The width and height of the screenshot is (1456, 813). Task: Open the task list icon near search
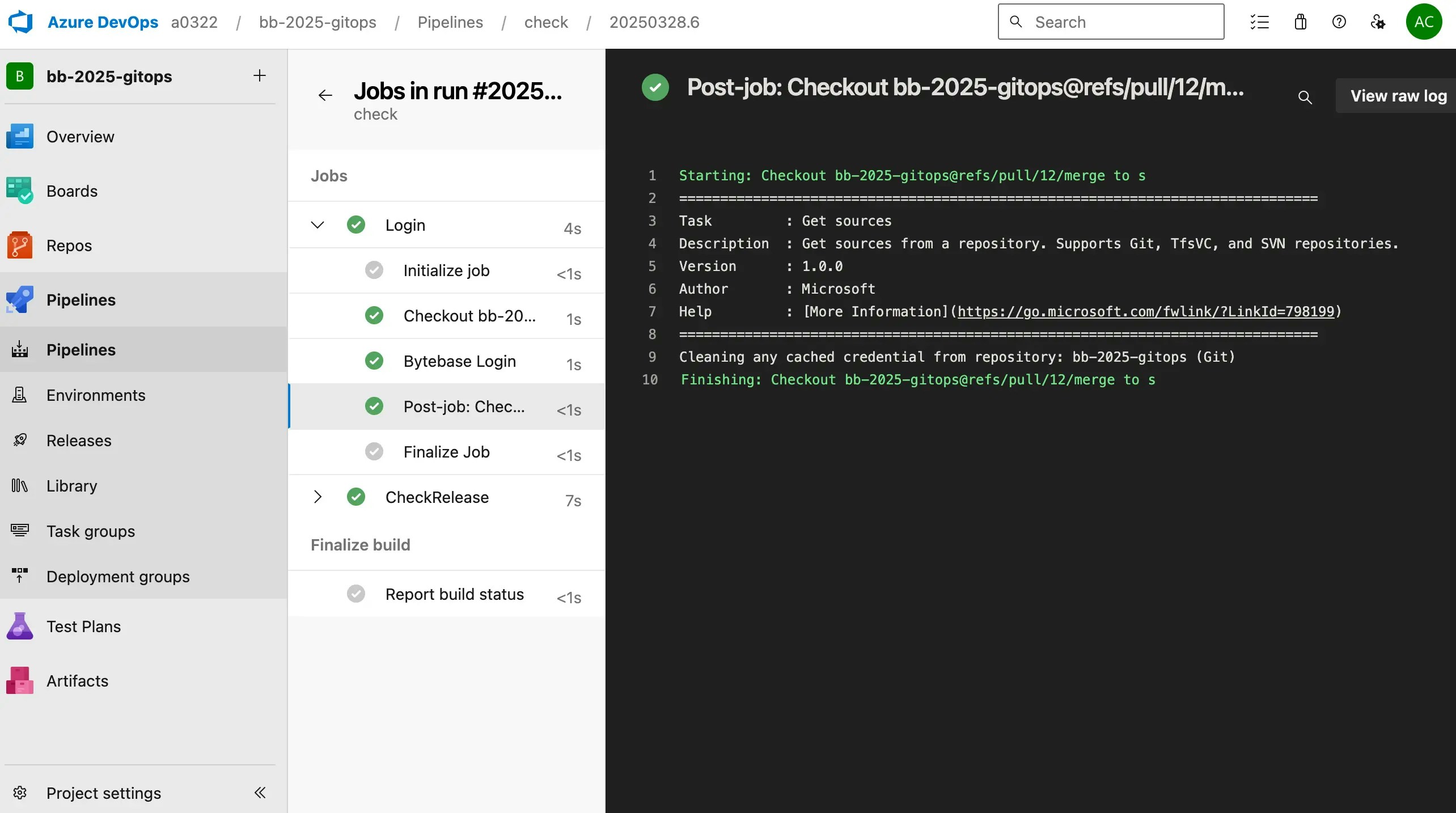click(x=1259, y=22)
